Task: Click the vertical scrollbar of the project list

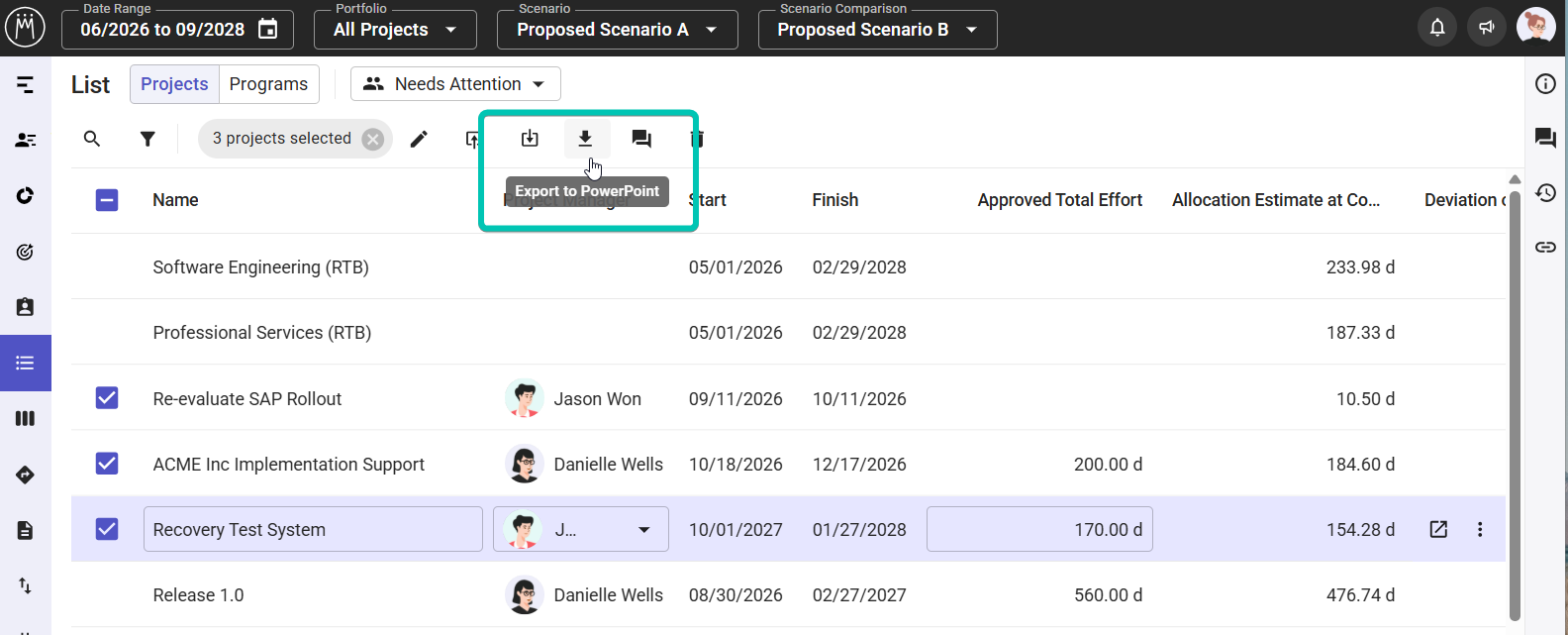Action: [x=1515, y=406]
